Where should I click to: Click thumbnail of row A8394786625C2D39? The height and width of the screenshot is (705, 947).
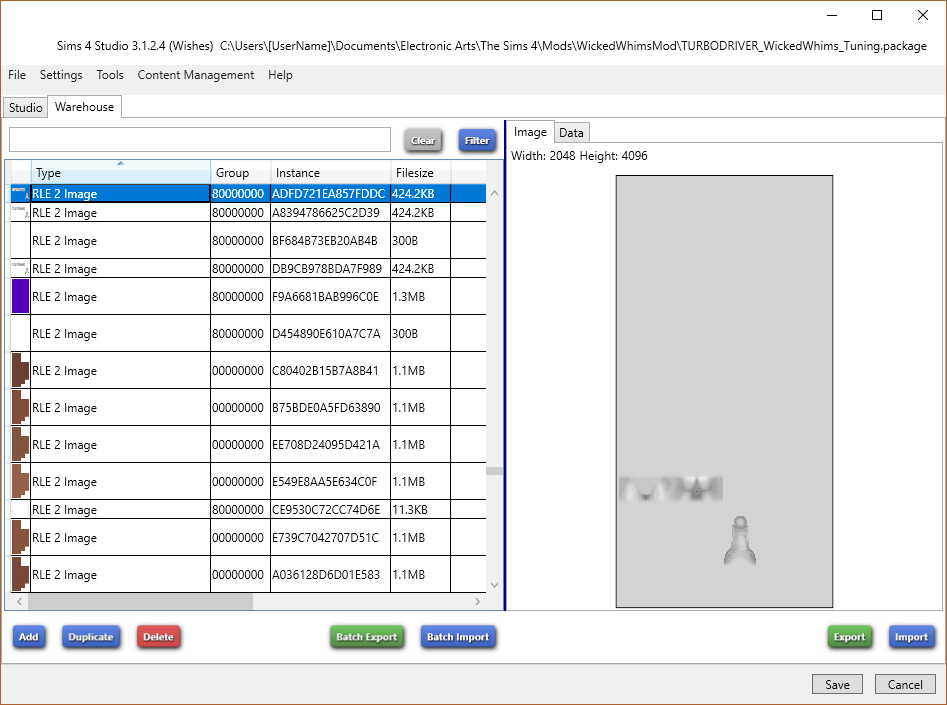[21, 213]
